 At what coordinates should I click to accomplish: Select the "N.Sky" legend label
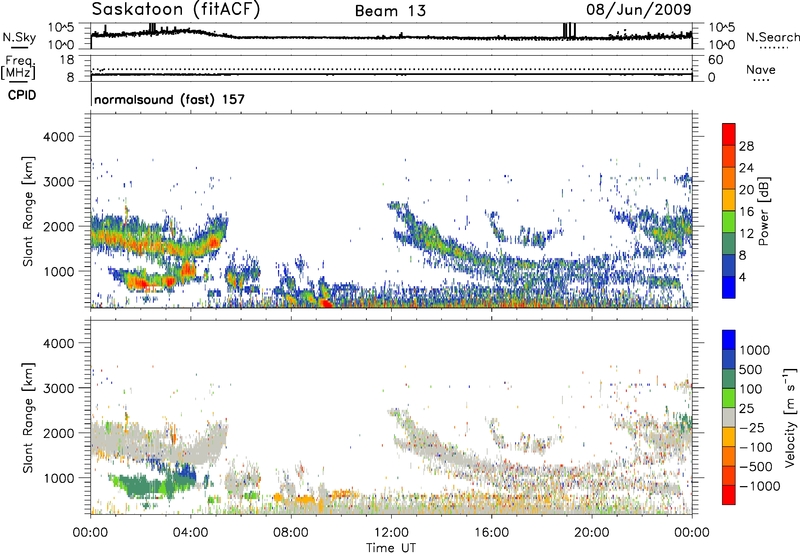tap(19, 37)
